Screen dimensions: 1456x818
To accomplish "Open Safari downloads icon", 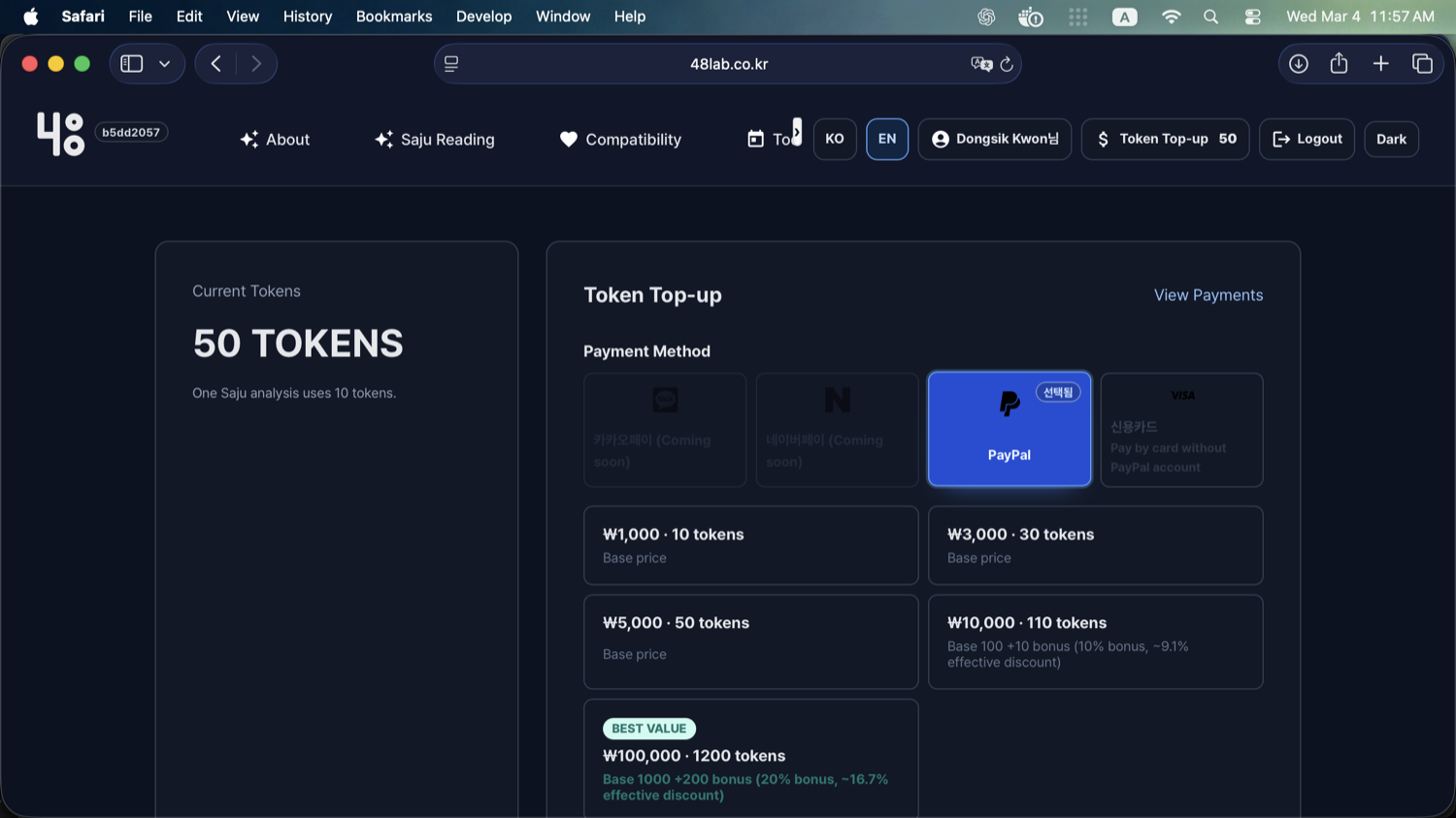I will (x=1298, y=64).
